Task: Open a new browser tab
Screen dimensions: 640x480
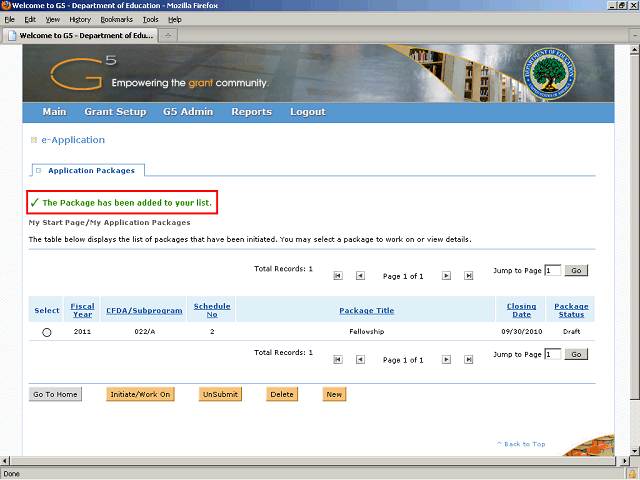Action: tap(168, 36)
